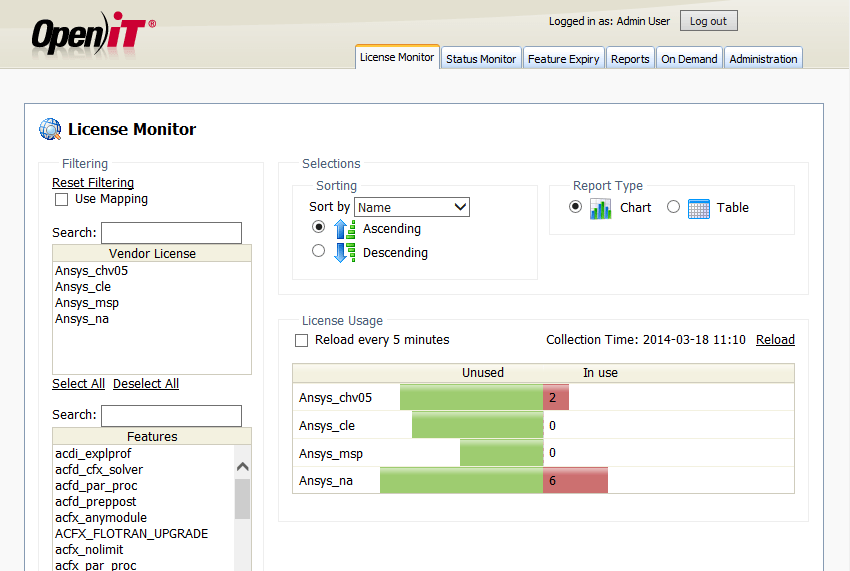The height and width of the screenshot is (571, 850).
Task: Click the Deselect All link
Action: pos(146,383)
